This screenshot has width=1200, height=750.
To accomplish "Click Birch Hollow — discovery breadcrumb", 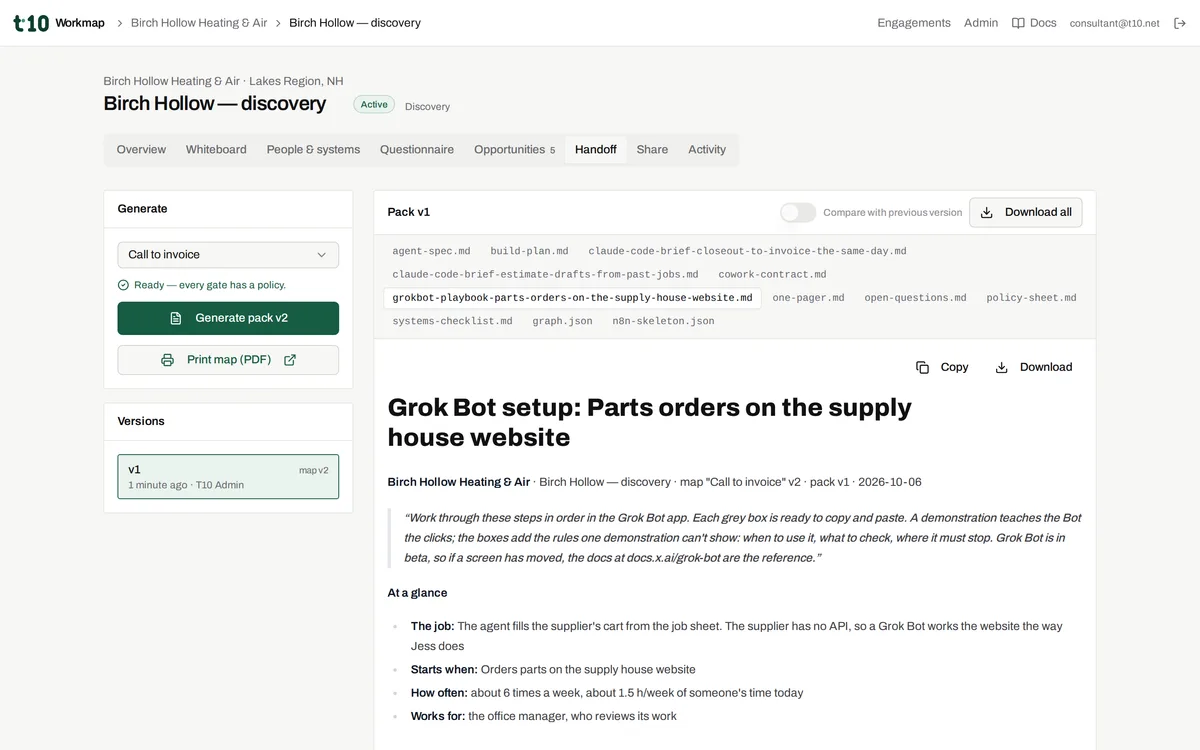I will (355, 23).
